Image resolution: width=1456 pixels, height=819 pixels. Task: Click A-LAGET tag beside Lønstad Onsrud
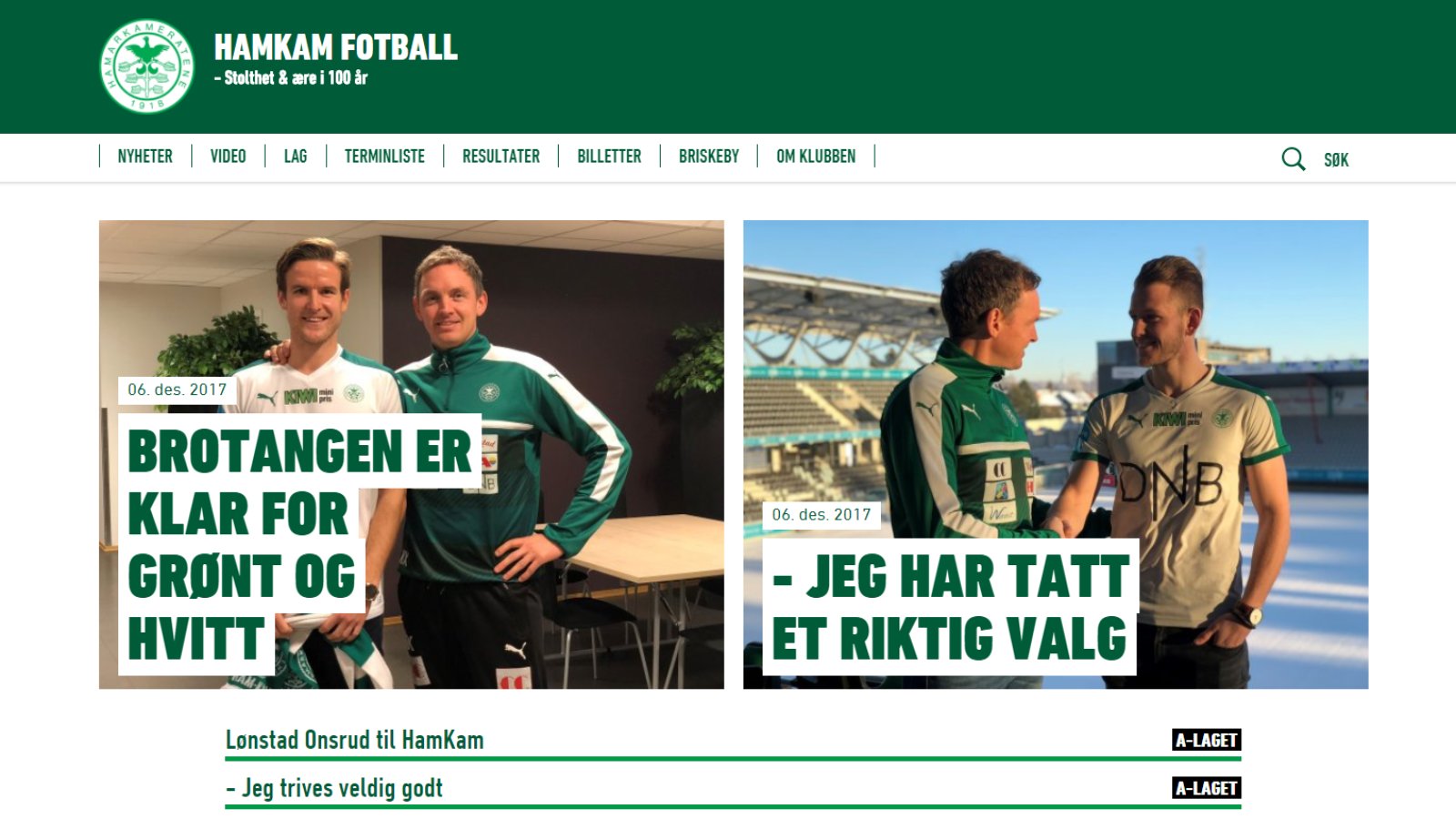tap(1206, 740)
